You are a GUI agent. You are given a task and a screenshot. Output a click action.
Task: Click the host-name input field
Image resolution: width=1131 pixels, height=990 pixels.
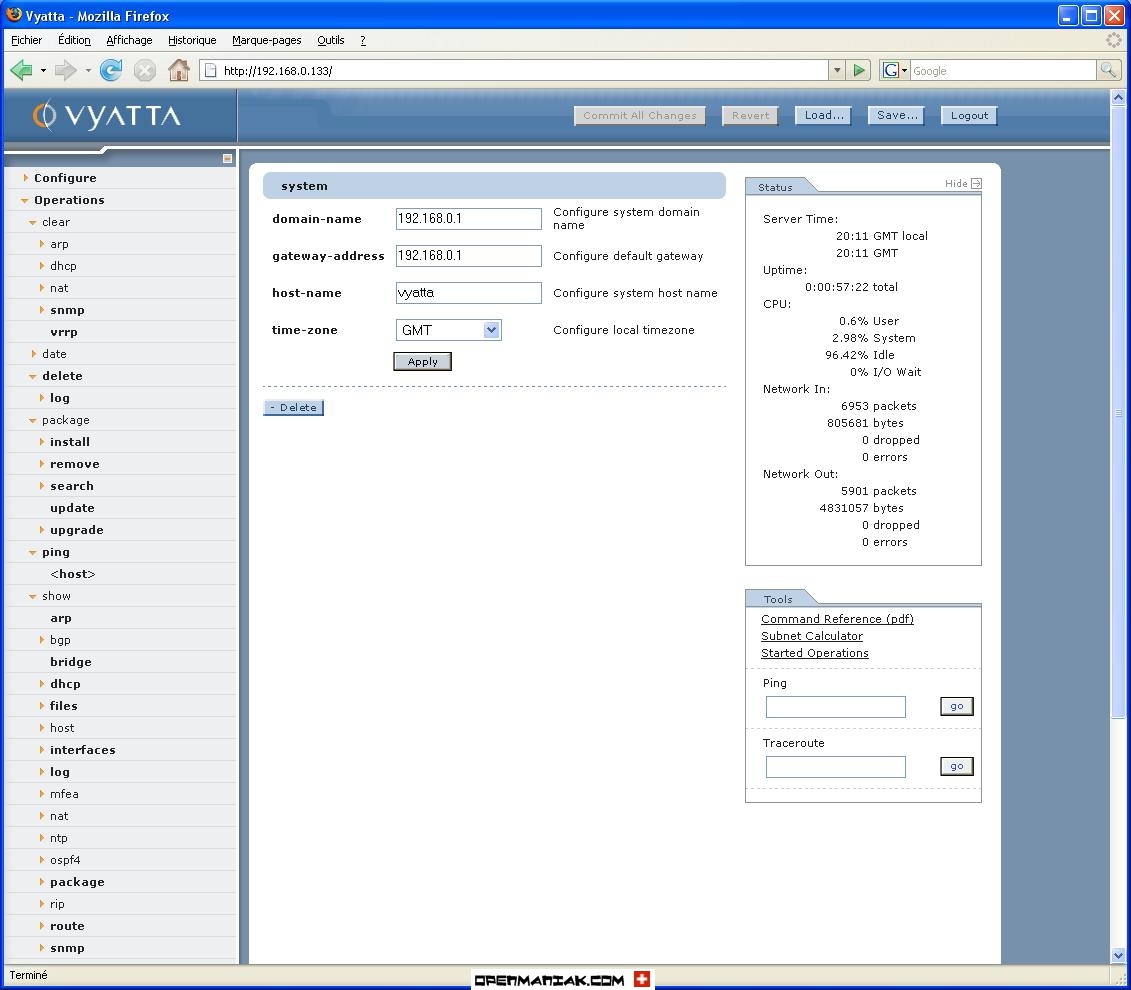469,293
